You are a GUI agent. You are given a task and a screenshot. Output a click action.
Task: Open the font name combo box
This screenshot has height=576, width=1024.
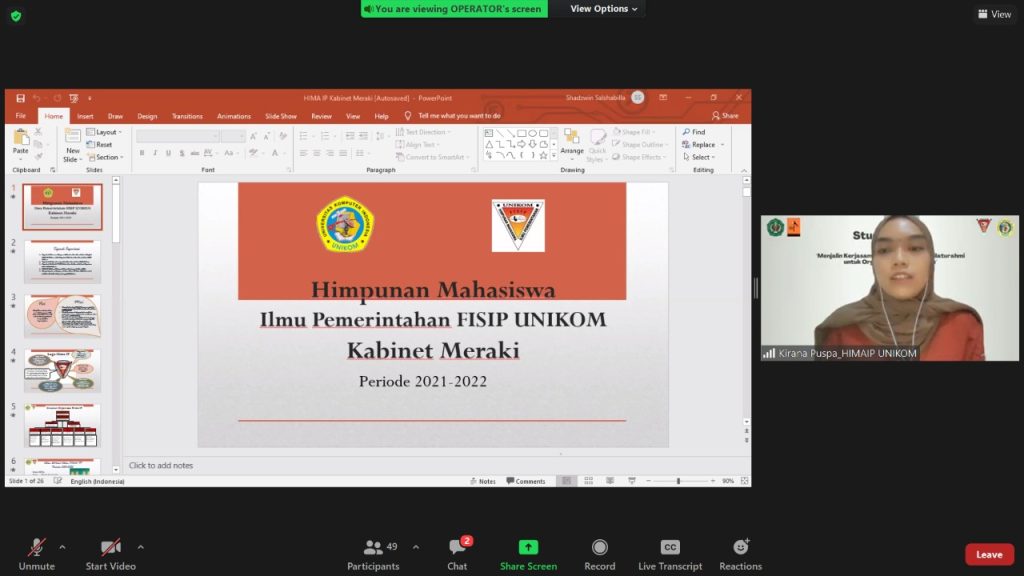(x=178, y=136)
